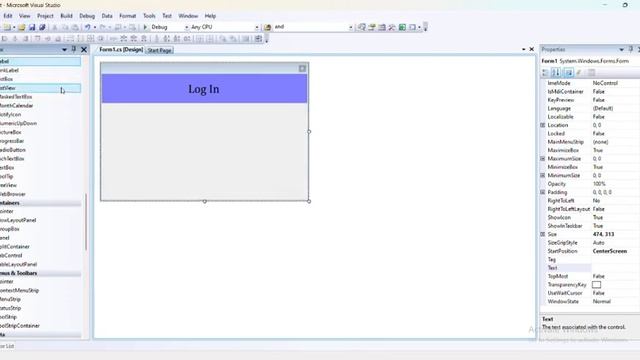The height and width of the screenshot is (360, 640).
Task: Switch Properties to Categorized view
Action: pos(545,72)
